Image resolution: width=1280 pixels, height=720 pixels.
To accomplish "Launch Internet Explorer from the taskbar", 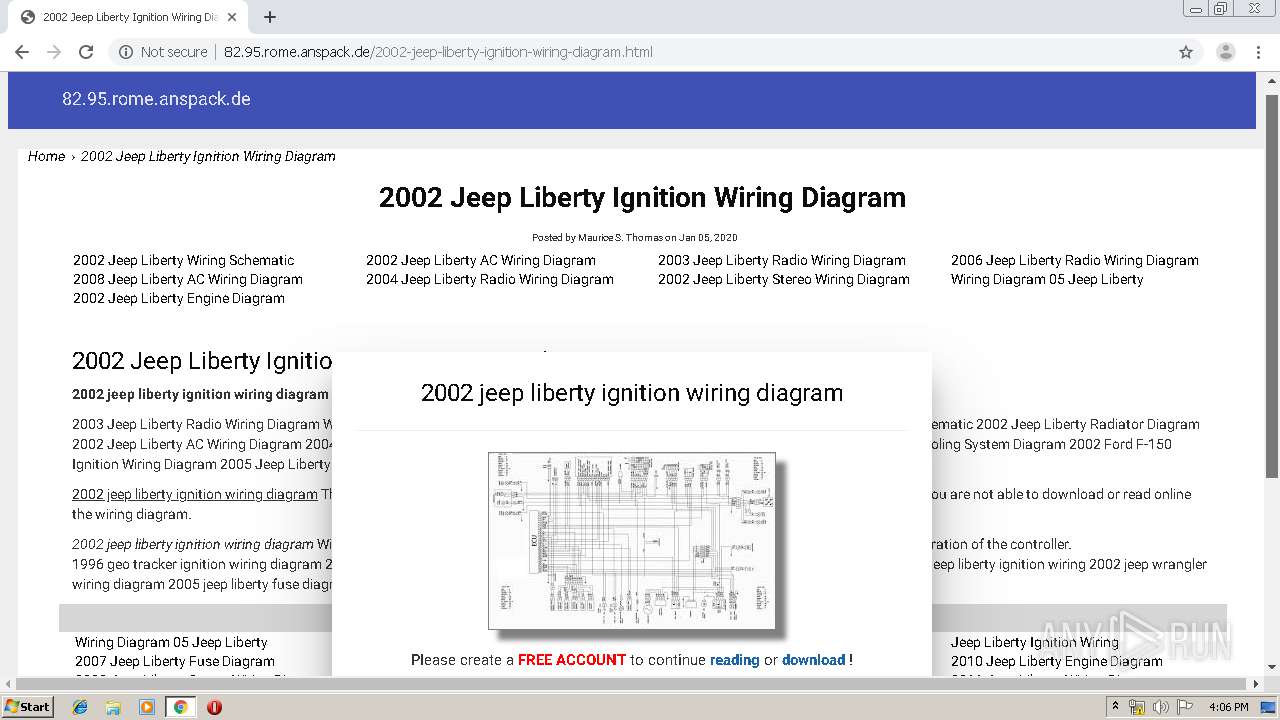I will pyautogui.click(x=80, y=706).
